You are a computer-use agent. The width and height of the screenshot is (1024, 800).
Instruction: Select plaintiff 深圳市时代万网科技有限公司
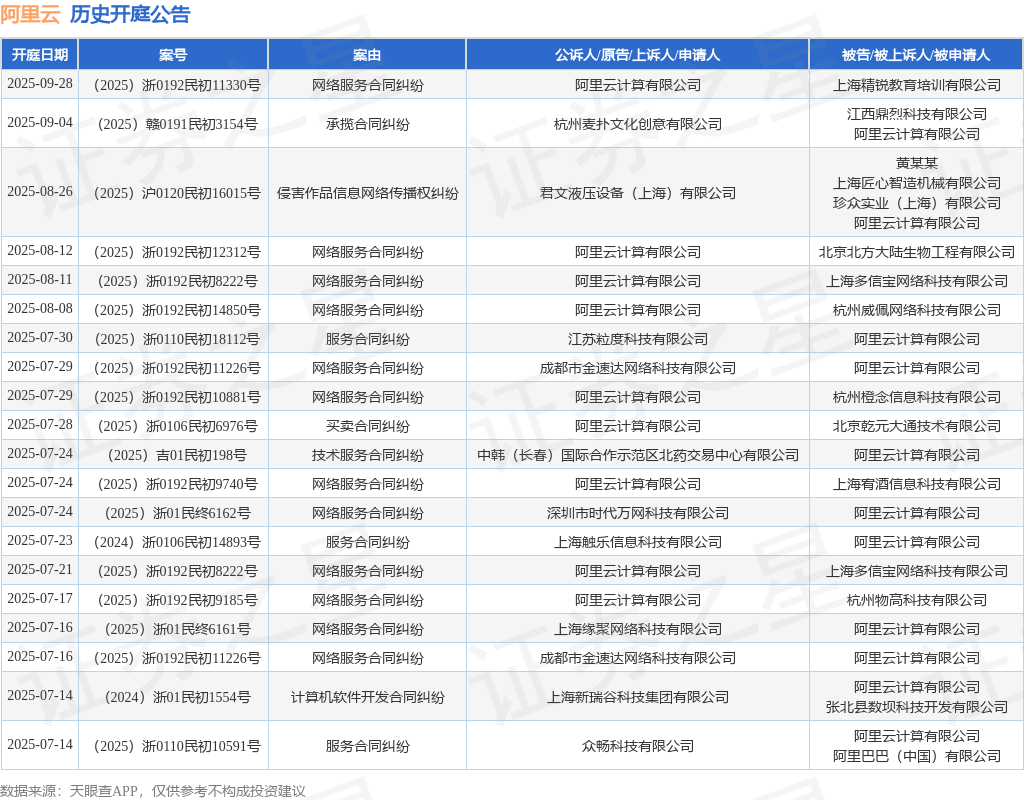click(x=637, y=513)
